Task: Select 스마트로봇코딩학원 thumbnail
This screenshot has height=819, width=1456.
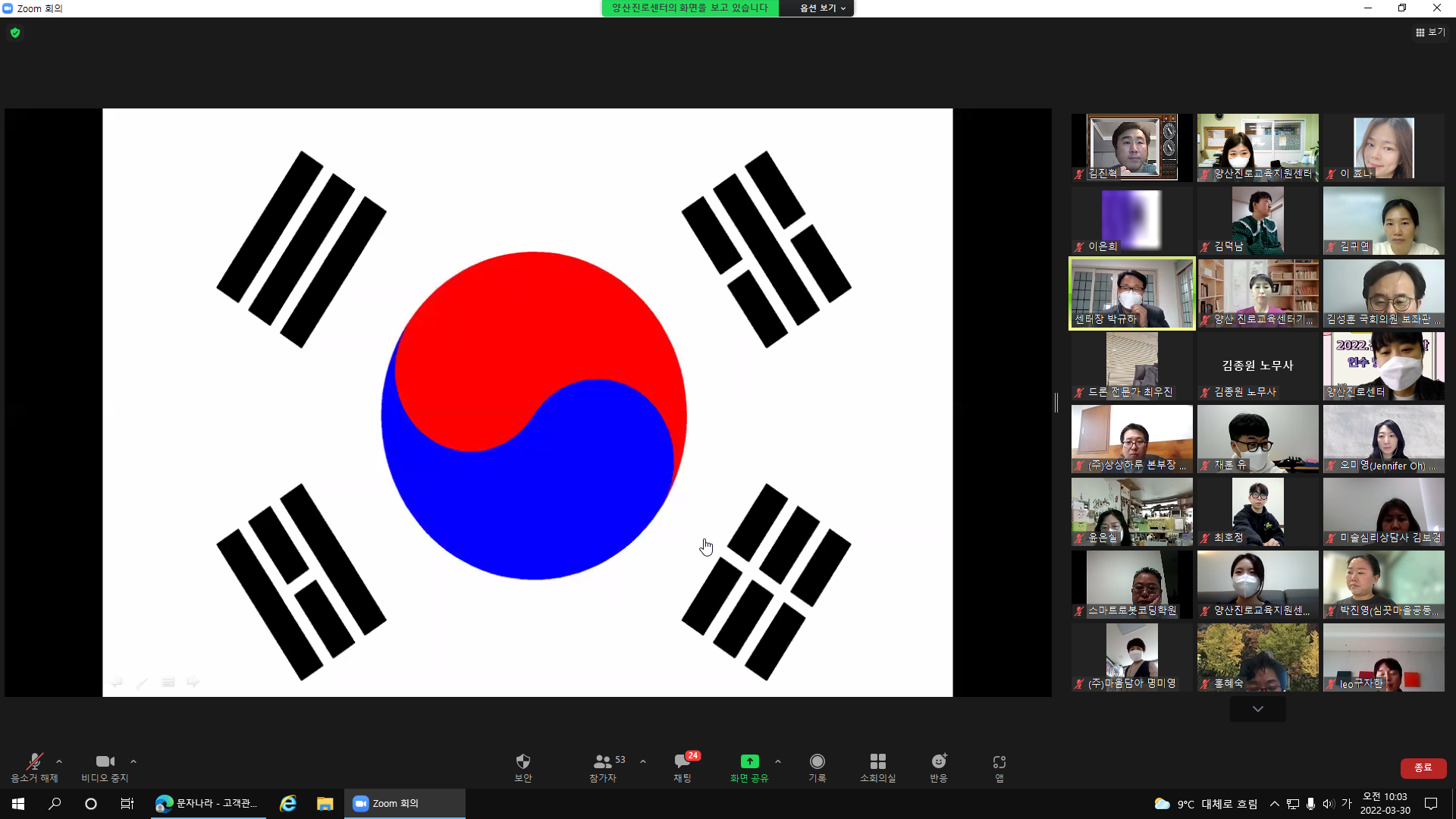Action: tap(1132, 585)
